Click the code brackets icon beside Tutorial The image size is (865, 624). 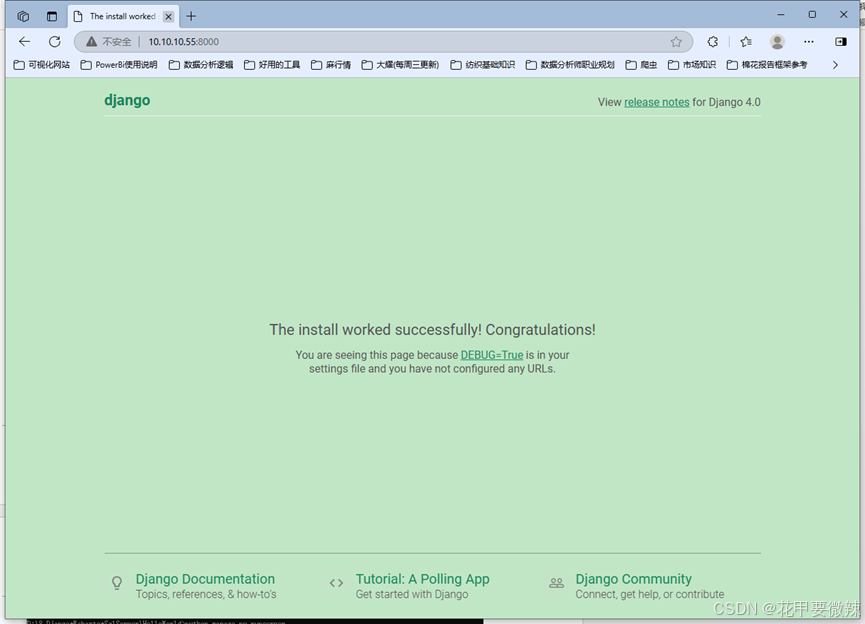click(337, 583)
